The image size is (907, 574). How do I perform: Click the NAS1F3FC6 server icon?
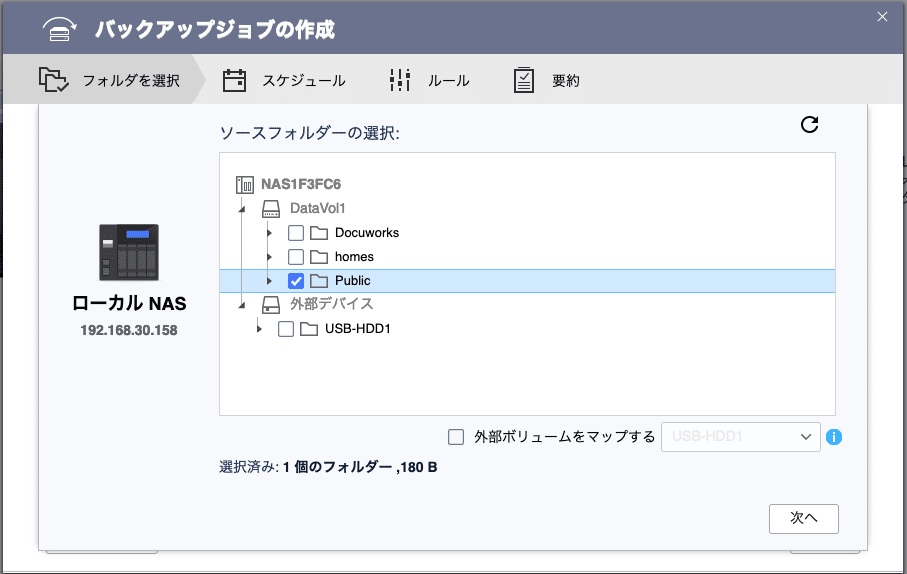pos(245,185)
